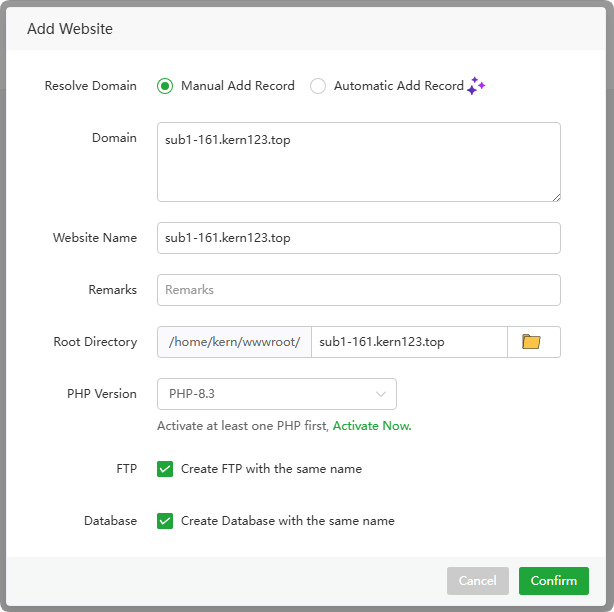
Task: Click the 'Create Database with the same name' text
Action: 287,521
